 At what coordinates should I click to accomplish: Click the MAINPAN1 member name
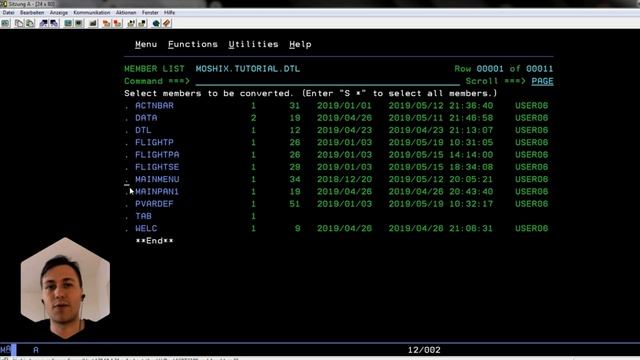point(157,191)
